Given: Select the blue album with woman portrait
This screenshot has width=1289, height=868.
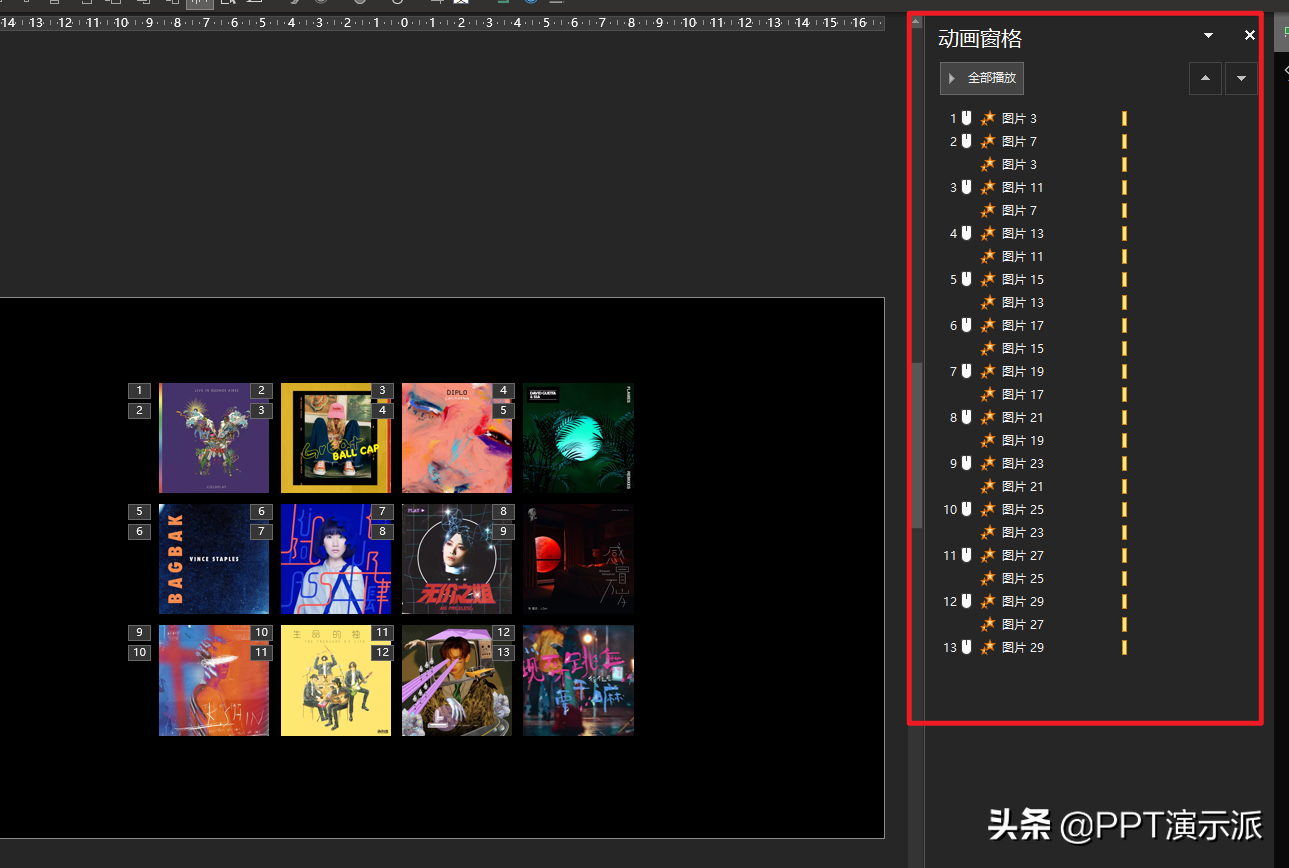Looking at the screenshot, I should [336, 559].
